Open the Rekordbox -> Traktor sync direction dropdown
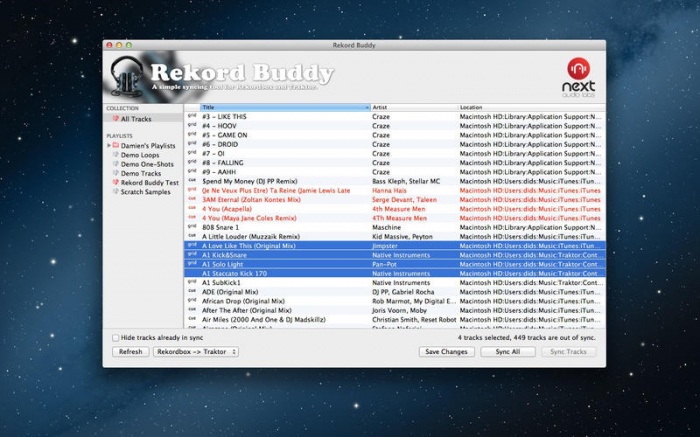This screenshot has height=437, width=700. pyautogui.click(x=194, y=352)
